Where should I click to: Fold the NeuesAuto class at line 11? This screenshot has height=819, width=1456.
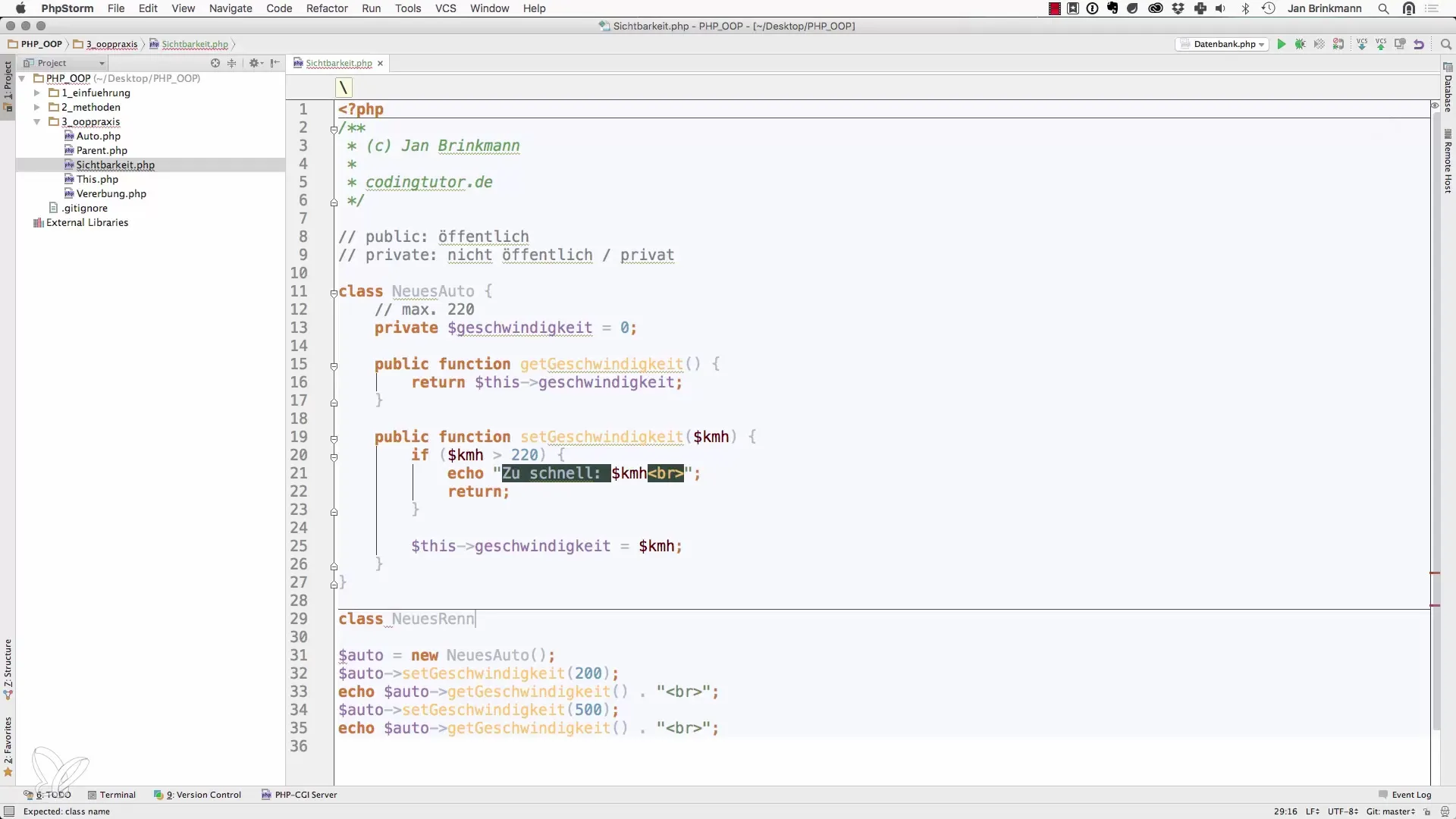[334, 293]
